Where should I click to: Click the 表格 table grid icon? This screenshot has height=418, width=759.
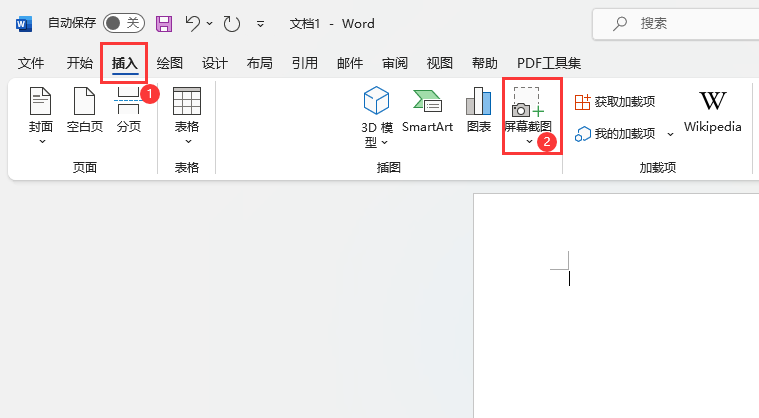coord(187,101)
